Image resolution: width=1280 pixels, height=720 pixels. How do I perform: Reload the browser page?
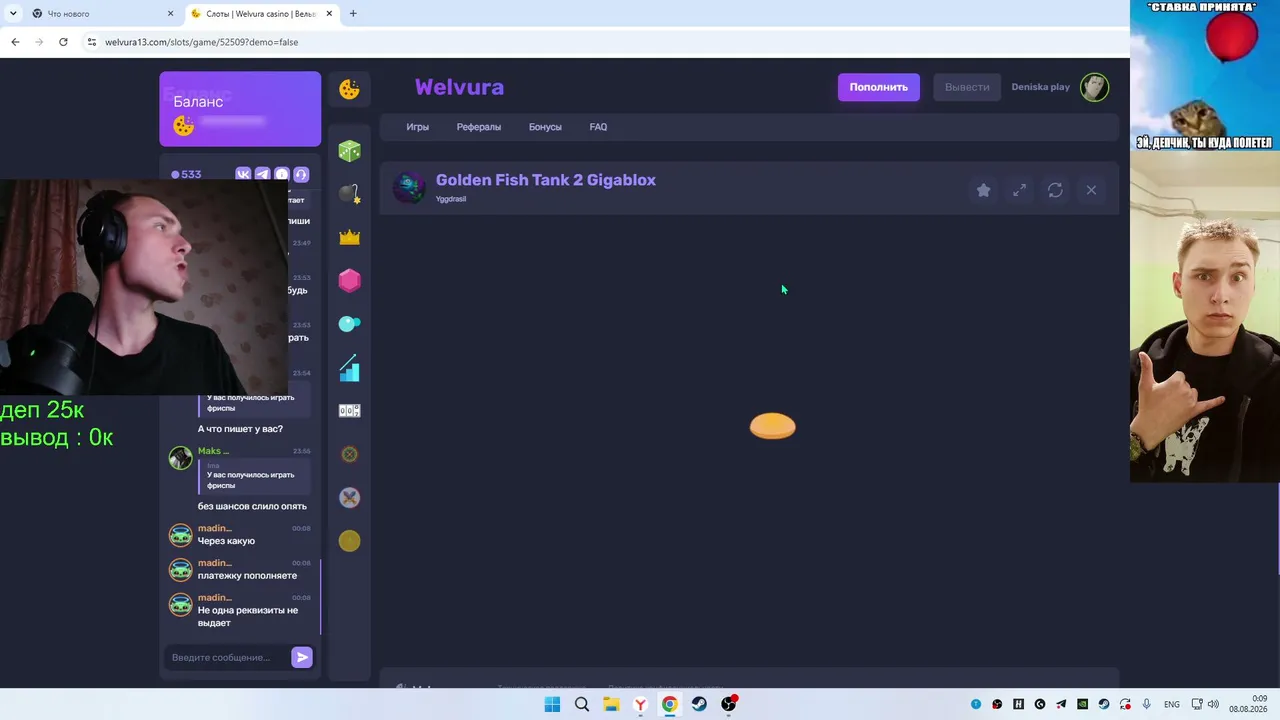pos(63,42)
